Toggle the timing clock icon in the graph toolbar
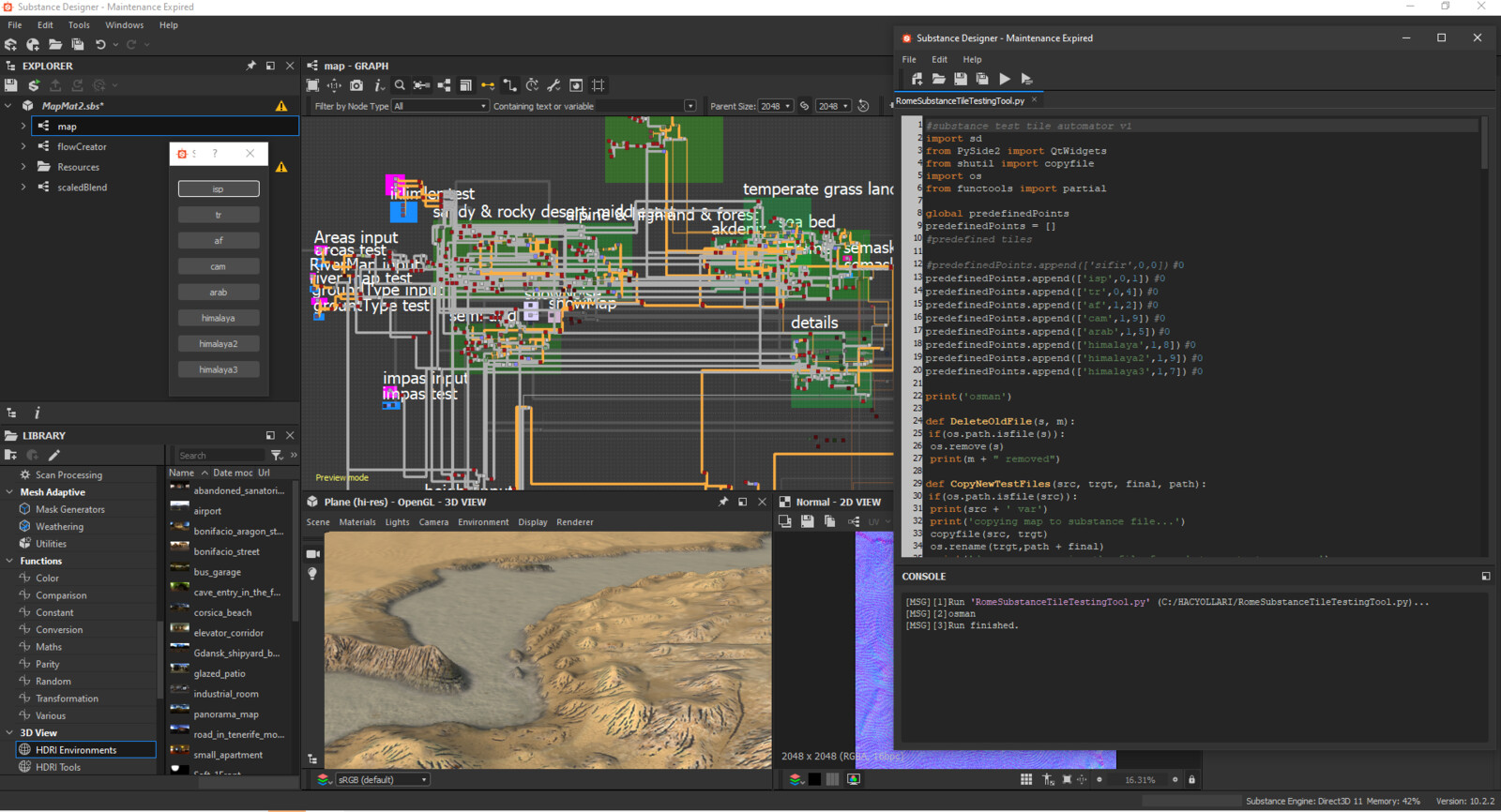Image resolution: width=1501 pixels, height=812 pixels. pos(532,85)
